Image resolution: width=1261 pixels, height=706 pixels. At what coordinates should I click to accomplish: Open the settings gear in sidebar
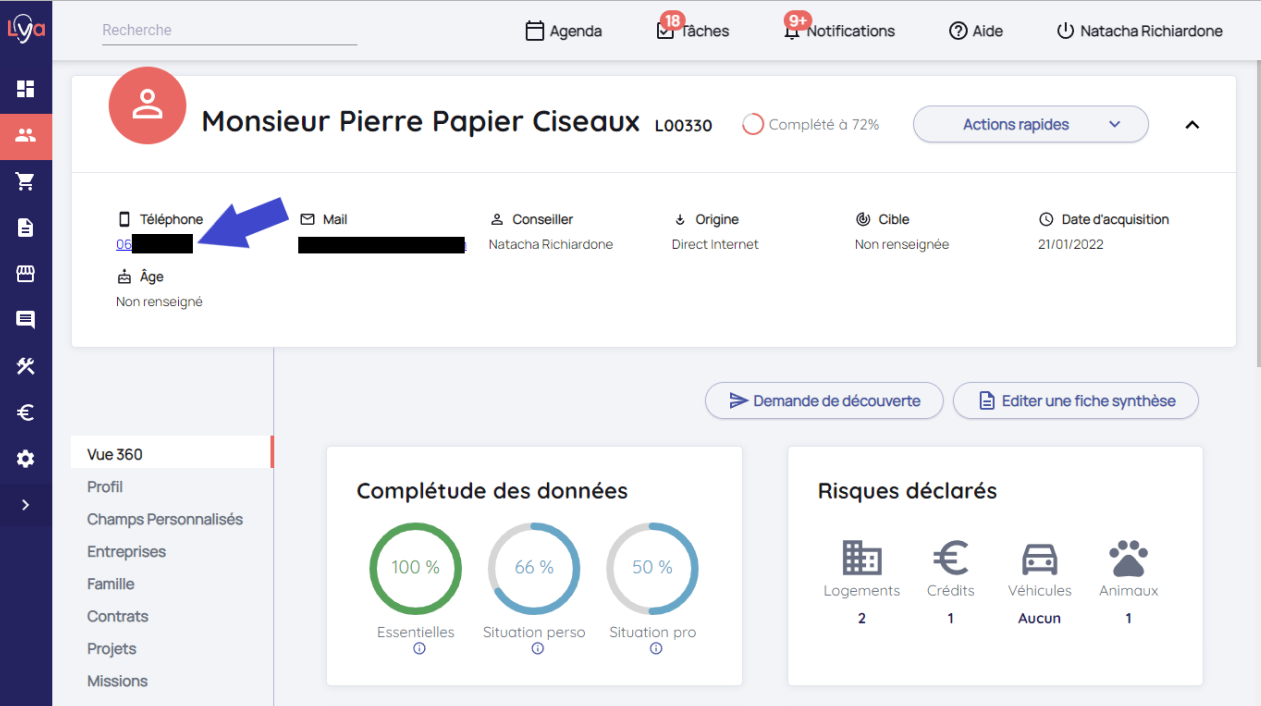[x=26, y=459]
